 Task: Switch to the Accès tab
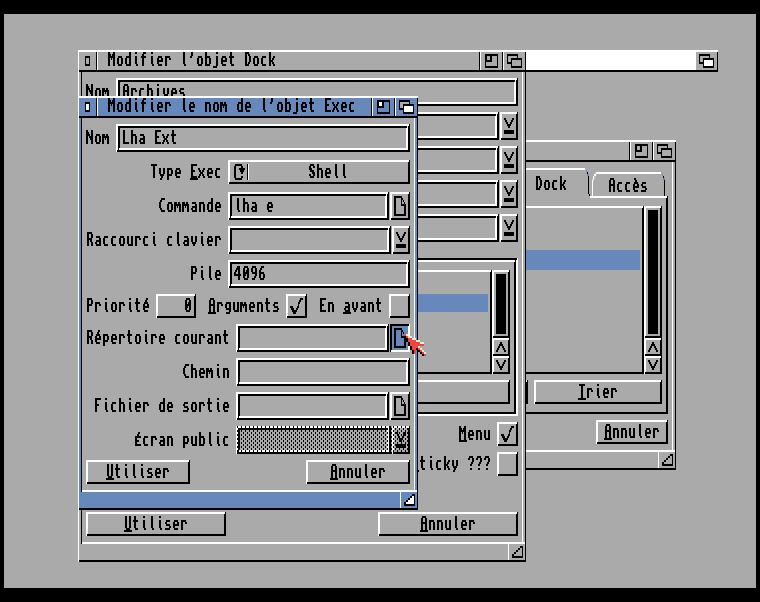tap(627, 185)
